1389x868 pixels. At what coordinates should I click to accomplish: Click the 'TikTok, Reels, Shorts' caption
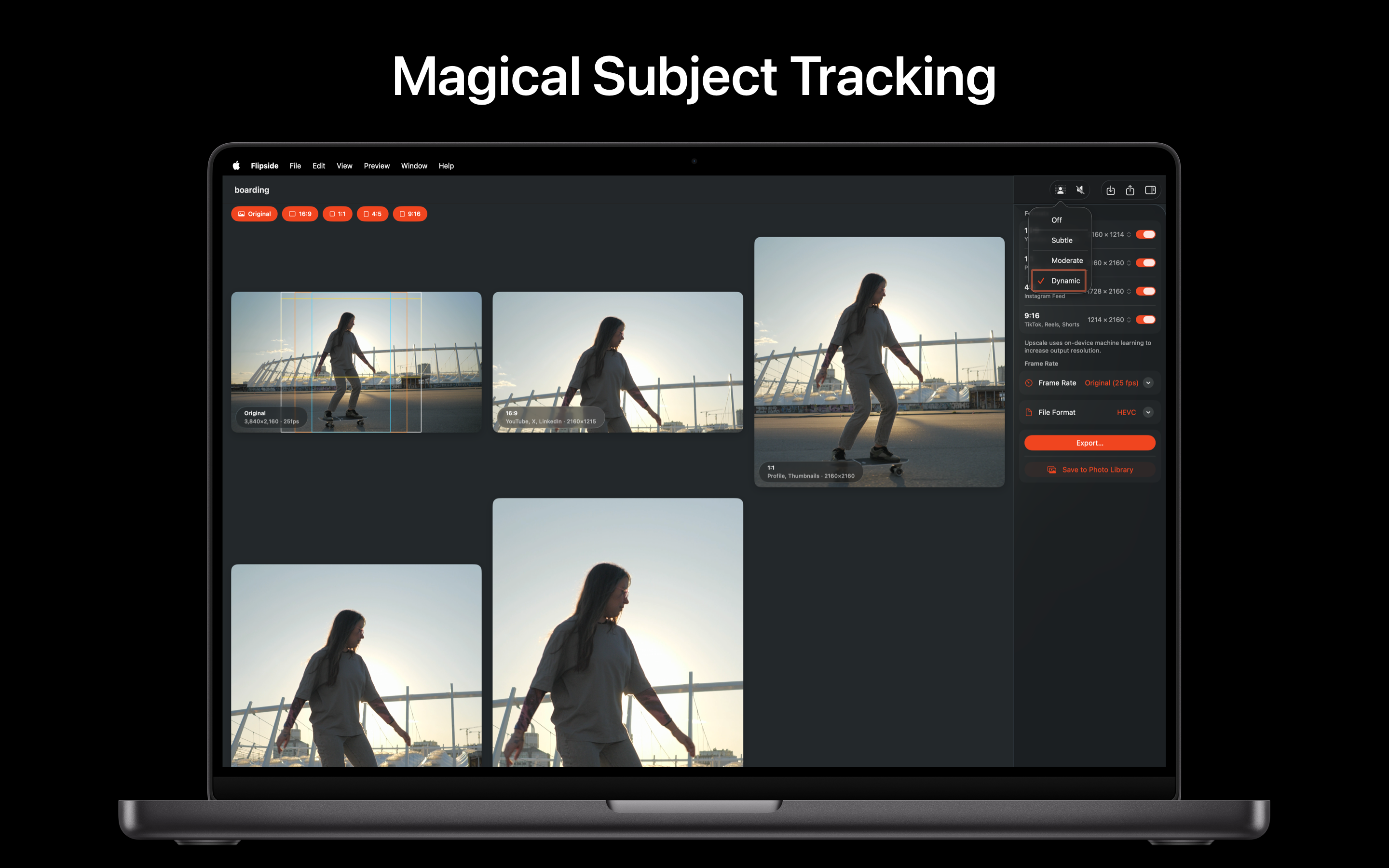pyautogui.click(x=1051, y=325)
